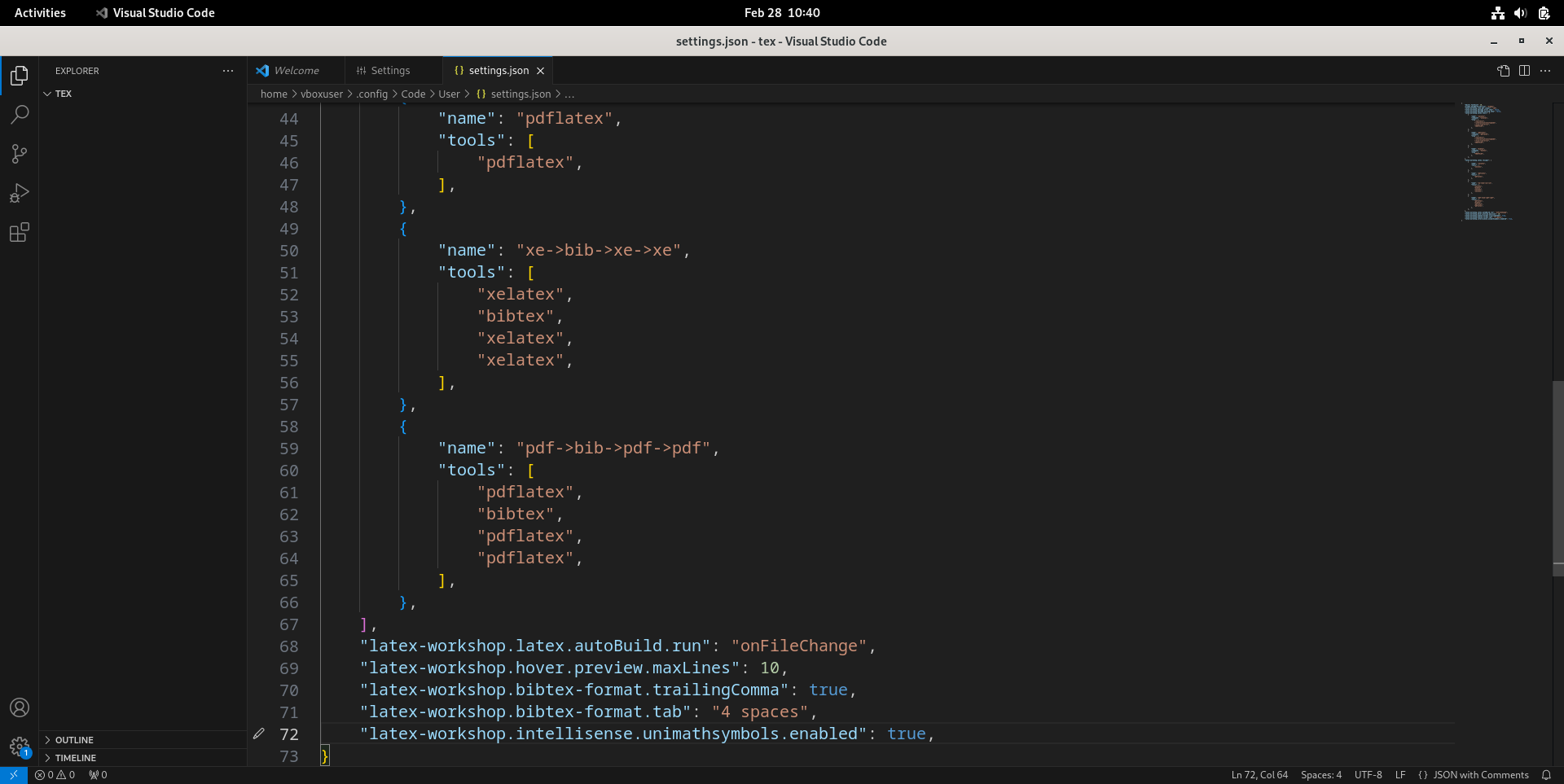Click line number 50 in the gutter
Image resolution: width=1564 pixels, height=784 pixels.
289,251
